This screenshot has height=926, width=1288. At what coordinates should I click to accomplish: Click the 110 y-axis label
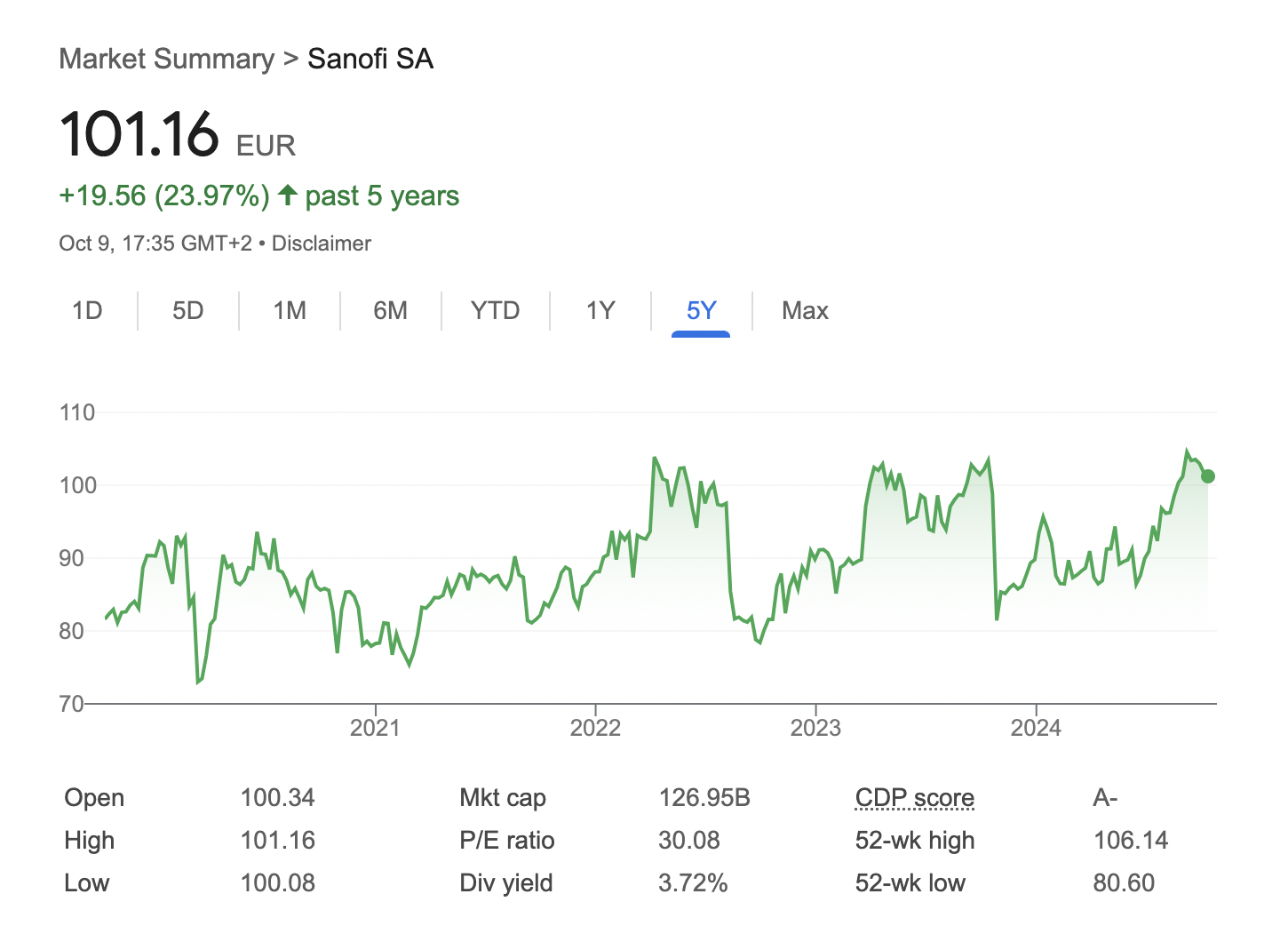point(77,412)
